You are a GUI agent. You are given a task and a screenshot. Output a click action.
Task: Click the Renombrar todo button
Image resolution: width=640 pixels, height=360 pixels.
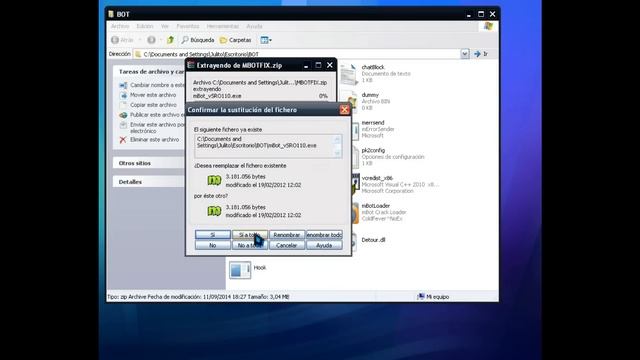coord(324,235)
